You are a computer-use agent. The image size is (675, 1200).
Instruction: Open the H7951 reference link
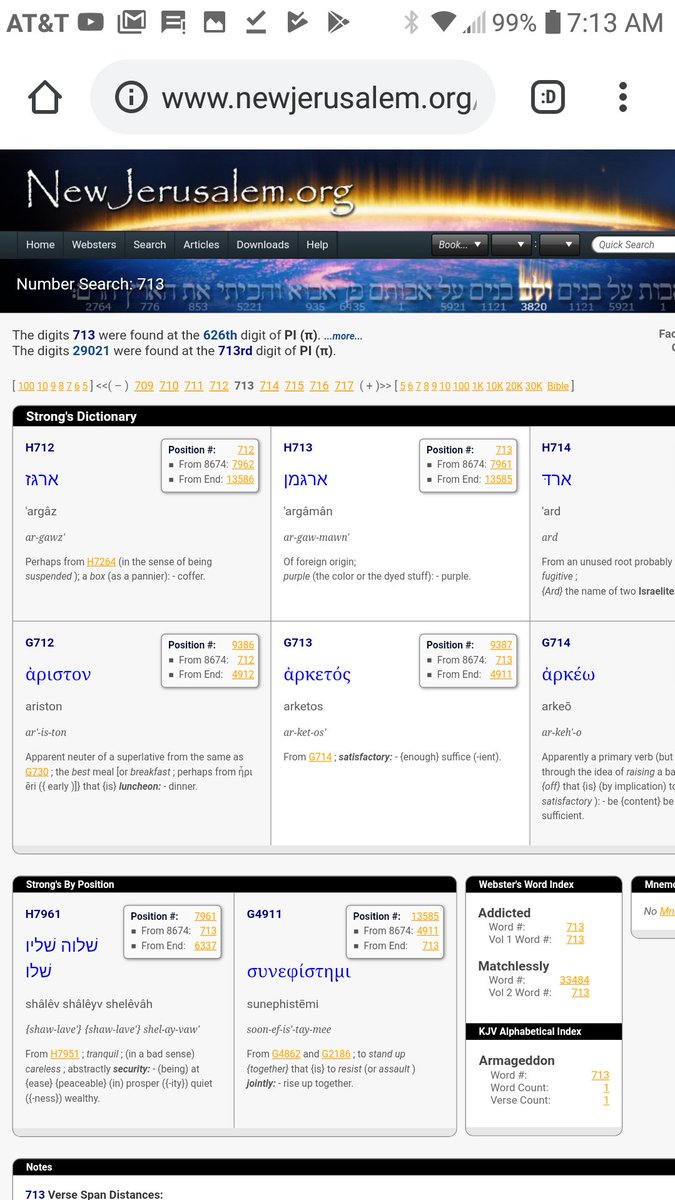pos(65,1054)
